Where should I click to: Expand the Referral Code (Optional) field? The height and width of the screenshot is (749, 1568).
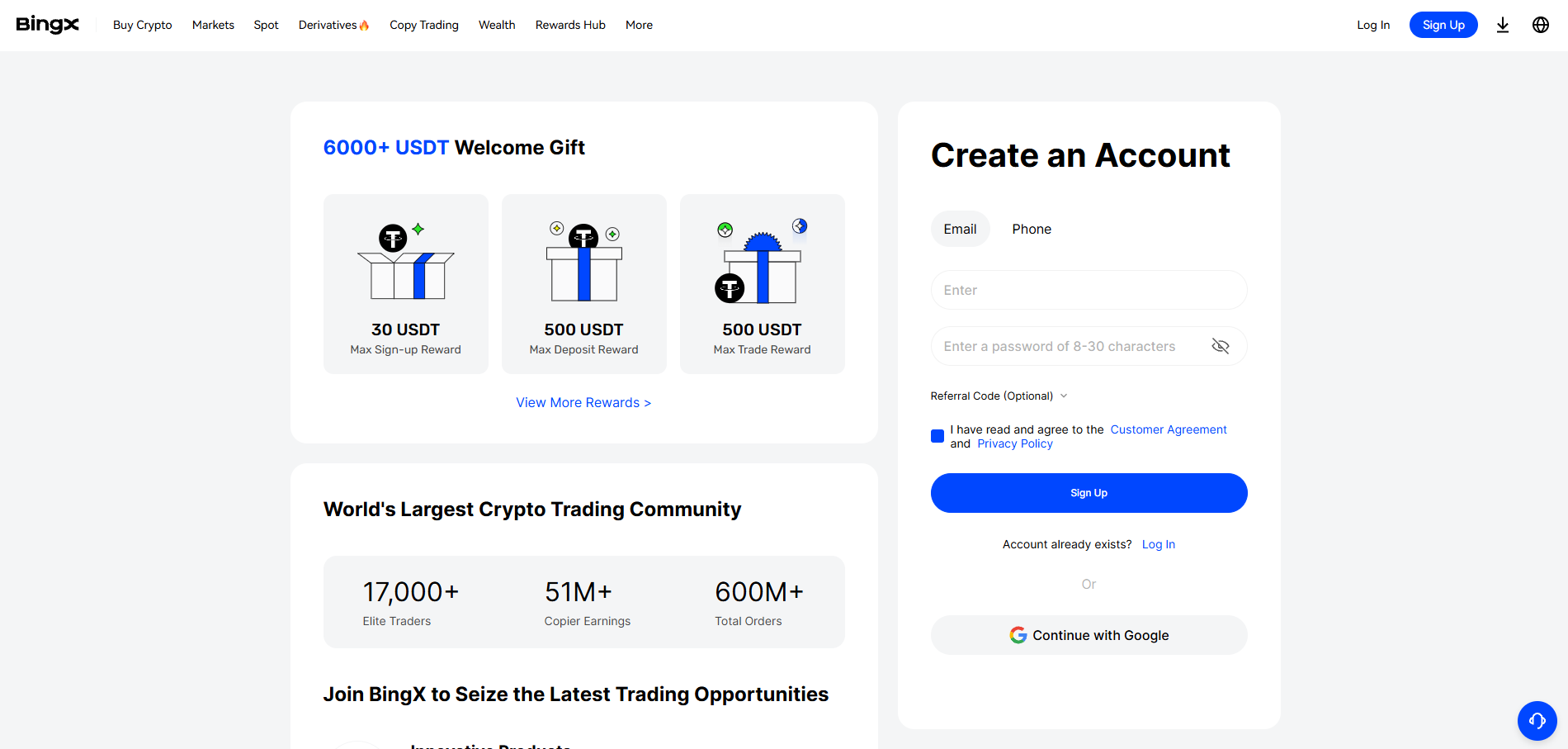coord(999,396)
